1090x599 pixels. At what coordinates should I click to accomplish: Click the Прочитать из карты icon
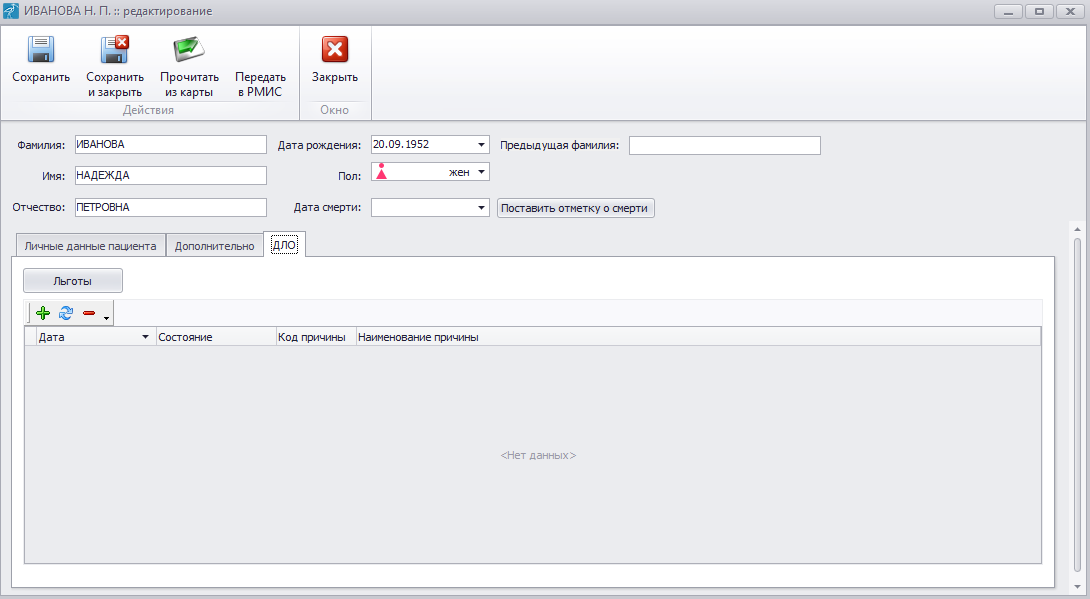[x=189, y=50]
